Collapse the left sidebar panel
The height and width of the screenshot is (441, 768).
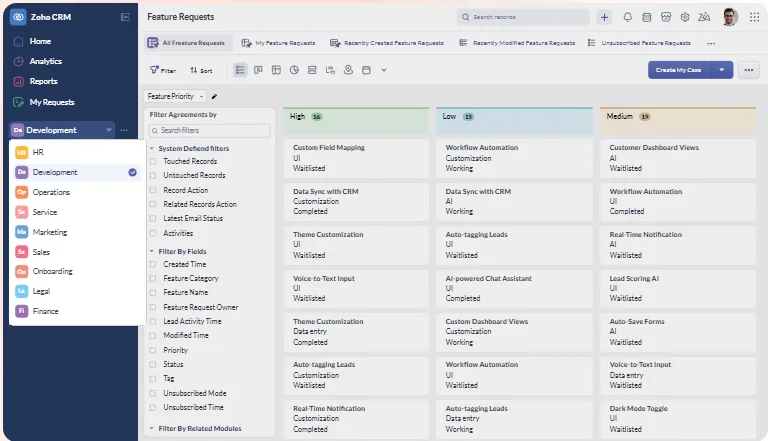click(125, 17)
